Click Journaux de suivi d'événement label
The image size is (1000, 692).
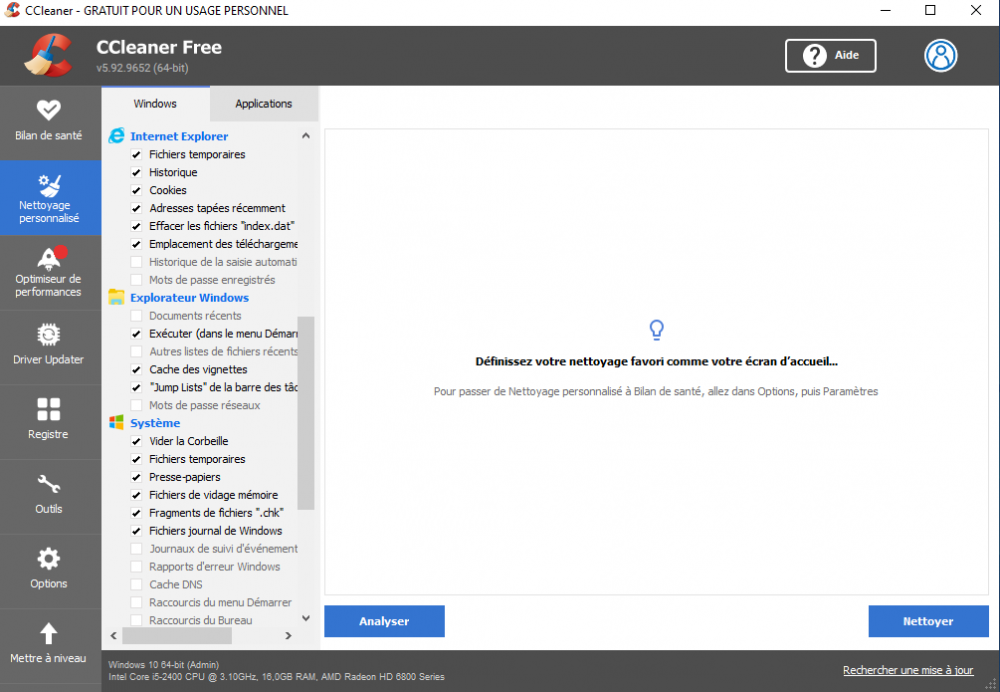pyautogui.click(x=223, y=548)
